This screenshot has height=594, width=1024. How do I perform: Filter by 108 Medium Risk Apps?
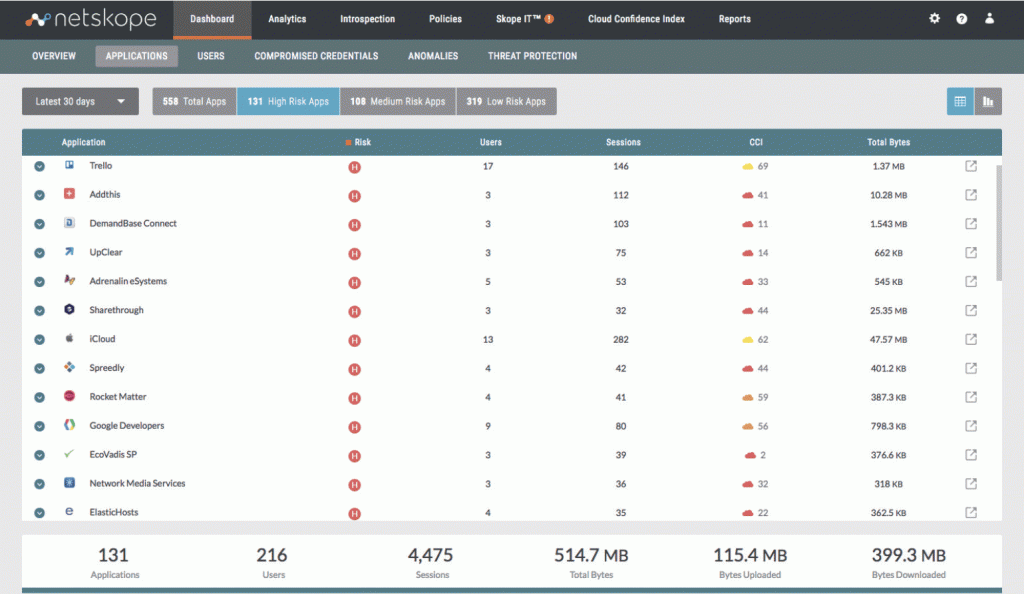(x=398, y=101)
